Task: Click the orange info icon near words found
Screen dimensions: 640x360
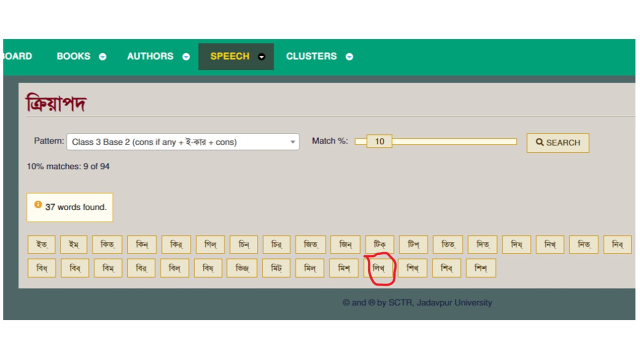Action: 38,204
